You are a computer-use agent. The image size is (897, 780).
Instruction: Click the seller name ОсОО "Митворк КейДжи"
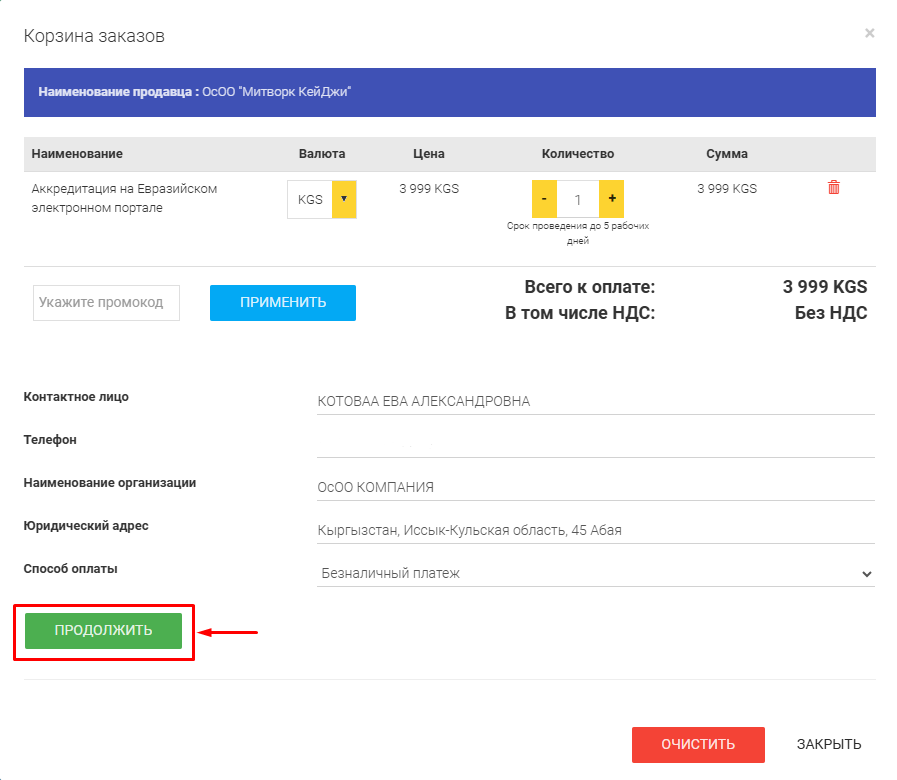point(276,92)
